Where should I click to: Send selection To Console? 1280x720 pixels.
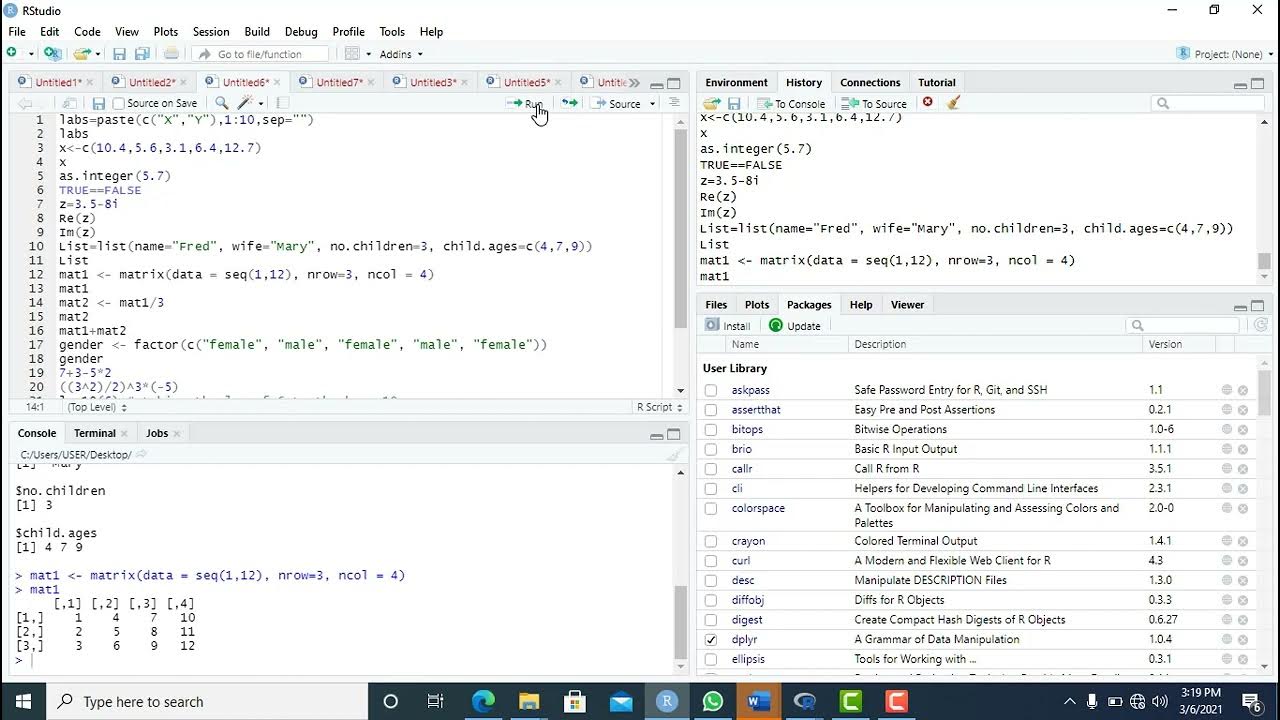coord(791,103)
